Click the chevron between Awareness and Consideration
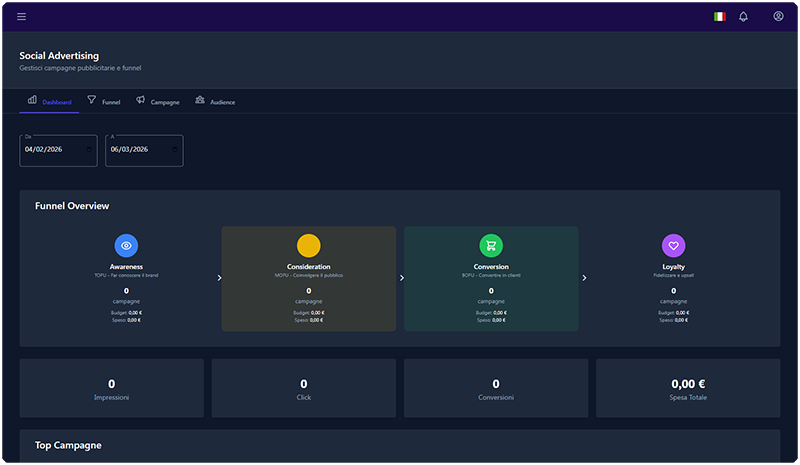The width and height of the screenshot is (800, 465). pos(219,278)
